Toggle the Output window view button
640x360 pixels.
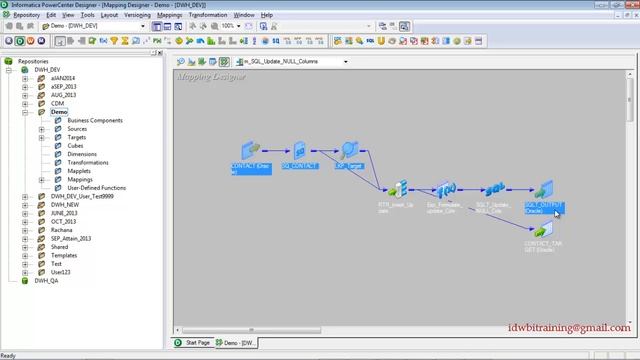point(167,26)
